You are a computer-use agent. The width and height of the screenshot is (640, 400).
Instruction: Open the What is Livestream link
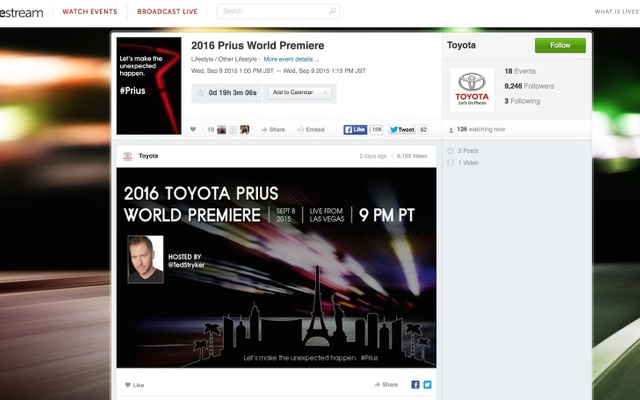617,11
